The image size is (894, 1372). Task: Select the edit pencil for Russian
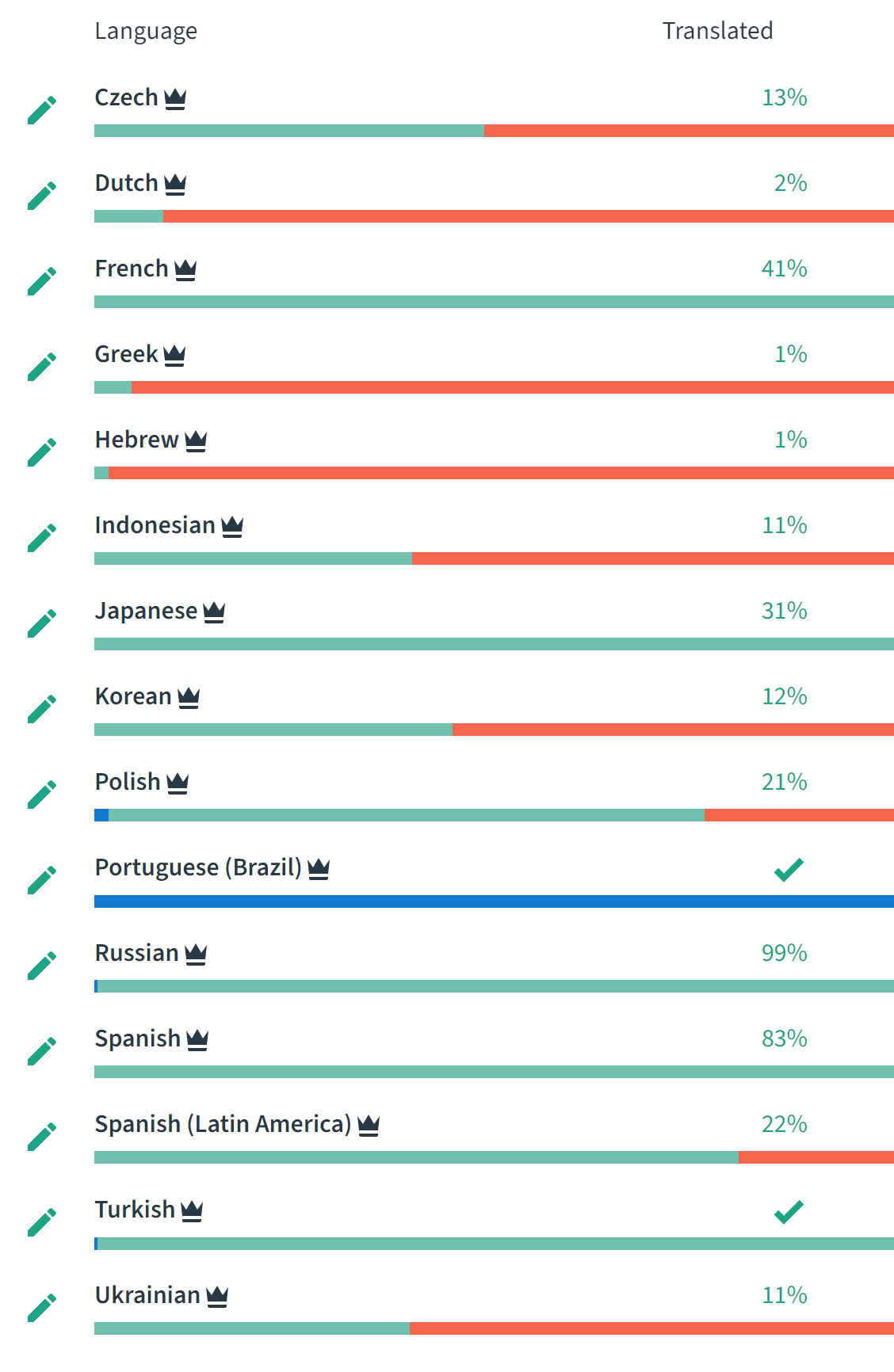(x=42, y=966)
